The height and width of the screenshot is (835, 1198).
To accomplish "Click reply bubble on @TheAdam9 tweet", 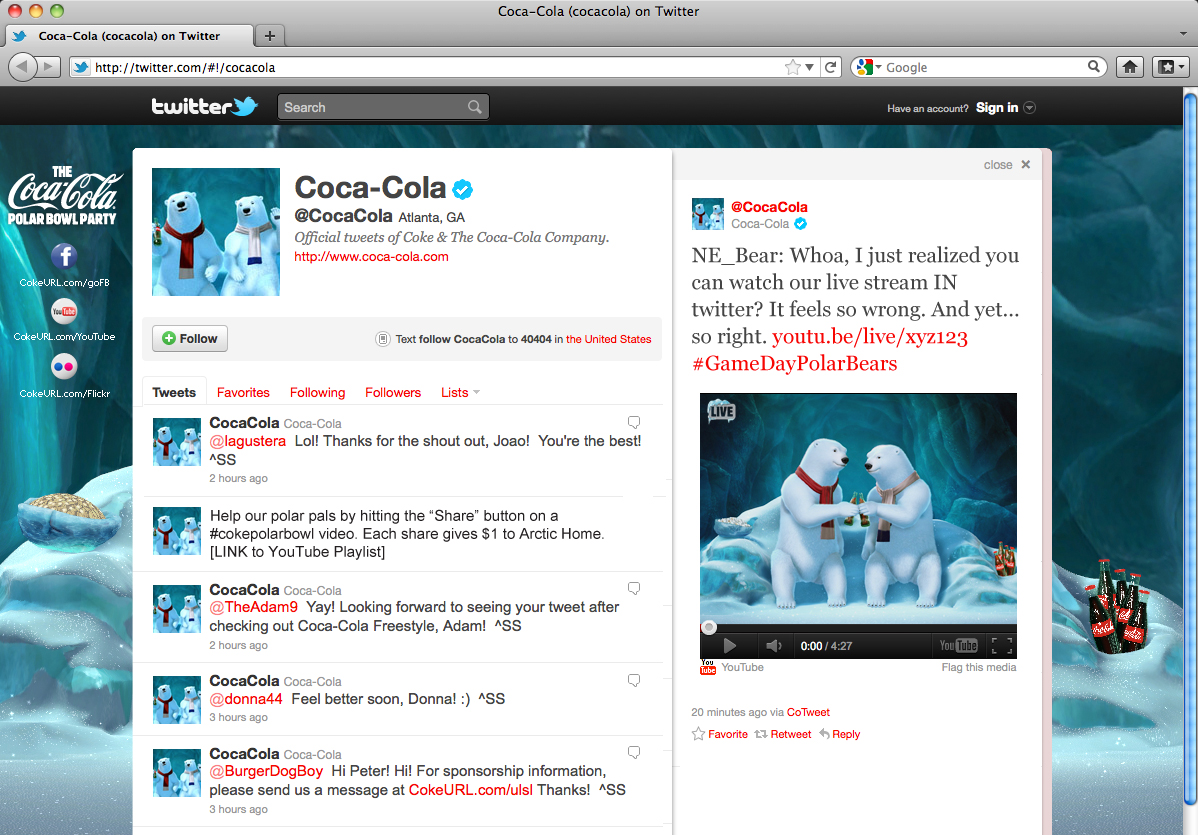I will [633, 588].
